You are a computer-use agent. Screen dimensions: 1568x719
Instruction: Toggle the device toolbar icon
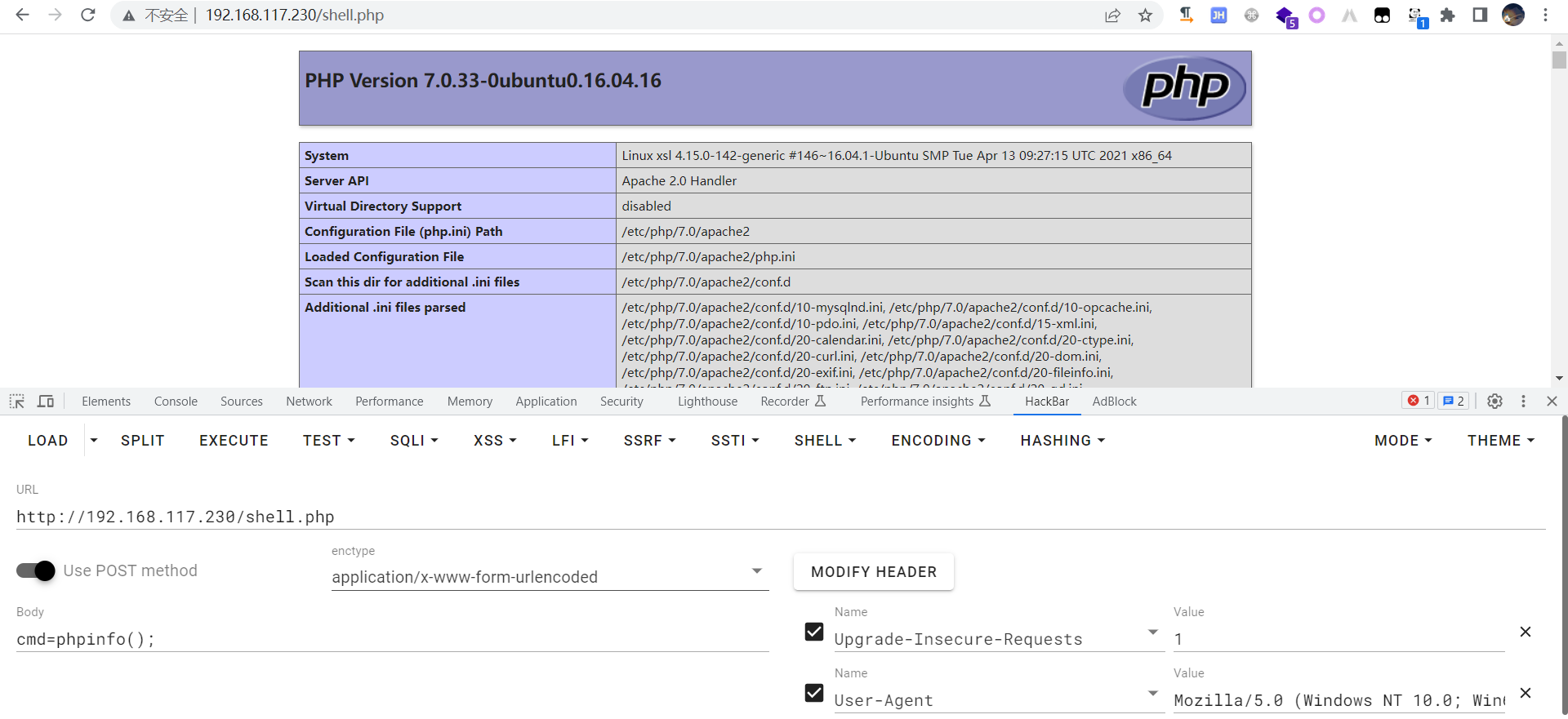(x=46, y=401)
